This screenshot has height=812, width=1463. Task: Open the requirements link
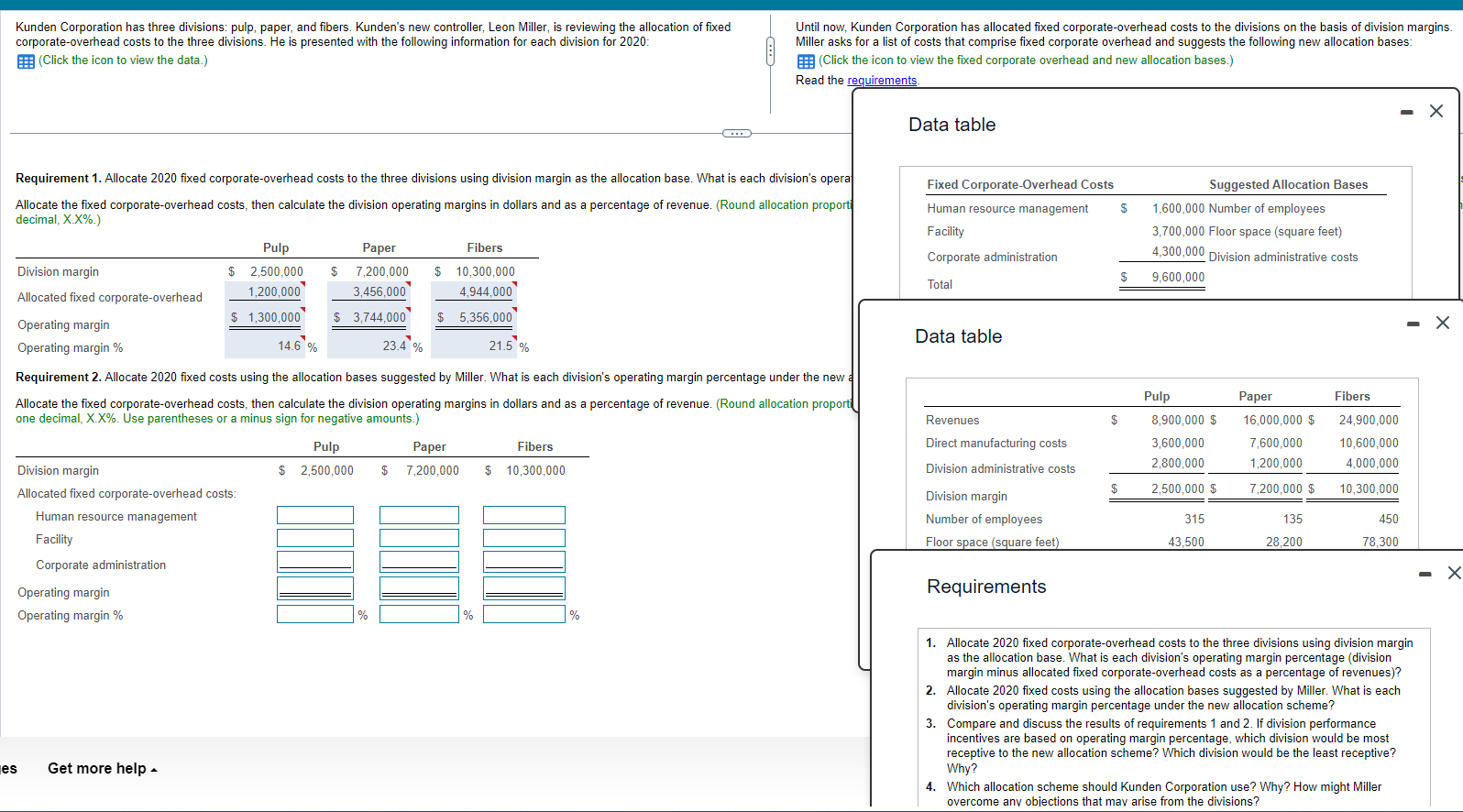(x=882, y=81)
